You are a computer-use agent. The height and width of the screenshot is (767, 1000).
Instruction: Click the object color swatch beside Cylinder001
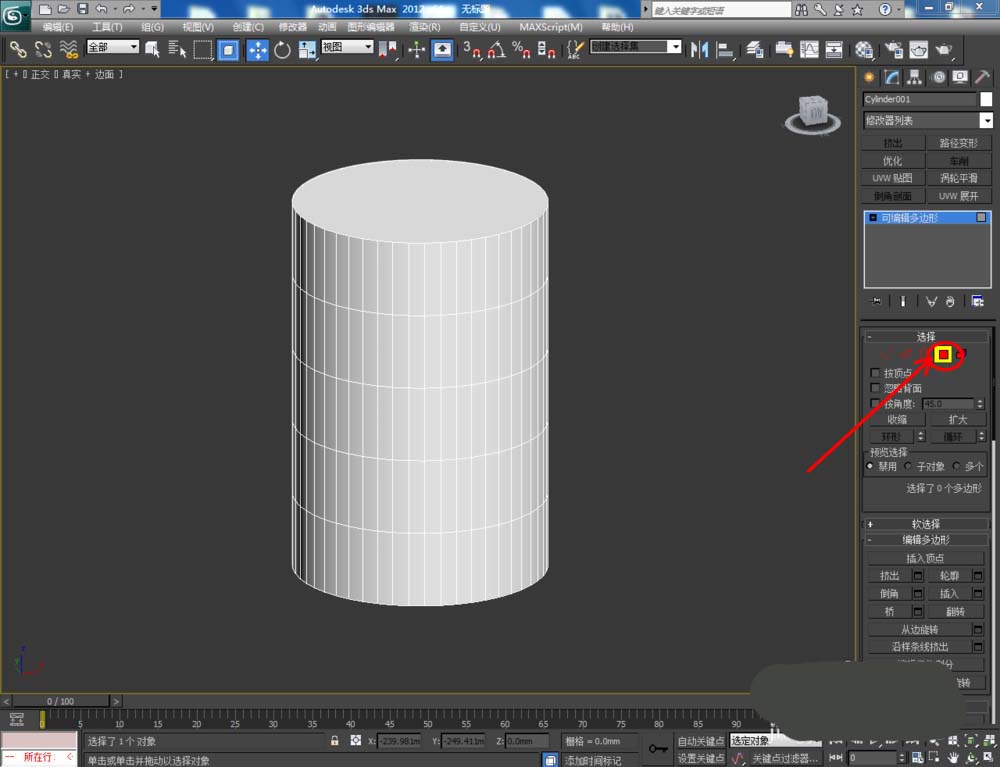tap(986, 99)
